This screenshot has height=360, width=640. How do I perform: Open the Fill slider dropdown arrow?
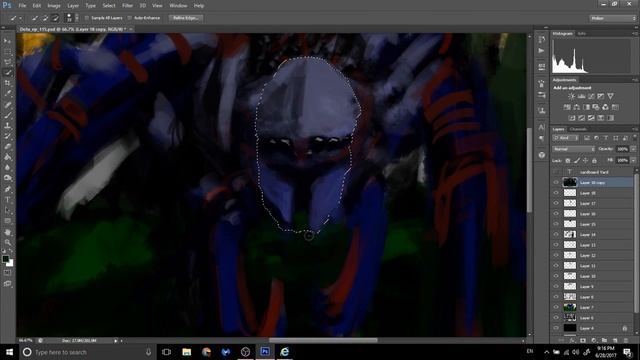click(x=633, y=161)
